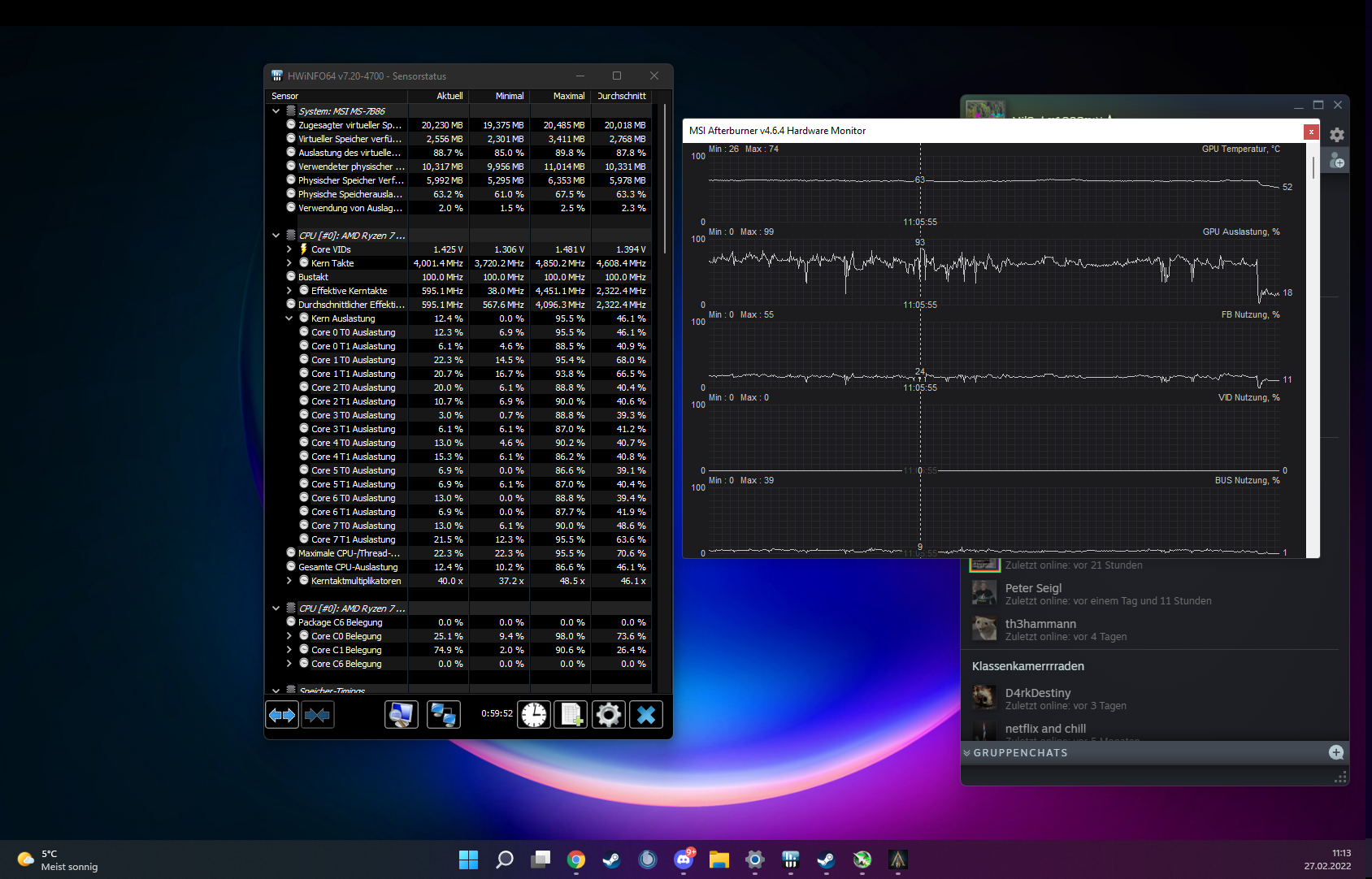The width and height of the screenshot is (1372, 879).
Task: Collapse the System: MSI MS-7B86 group
Action: [x=276, y=111]
